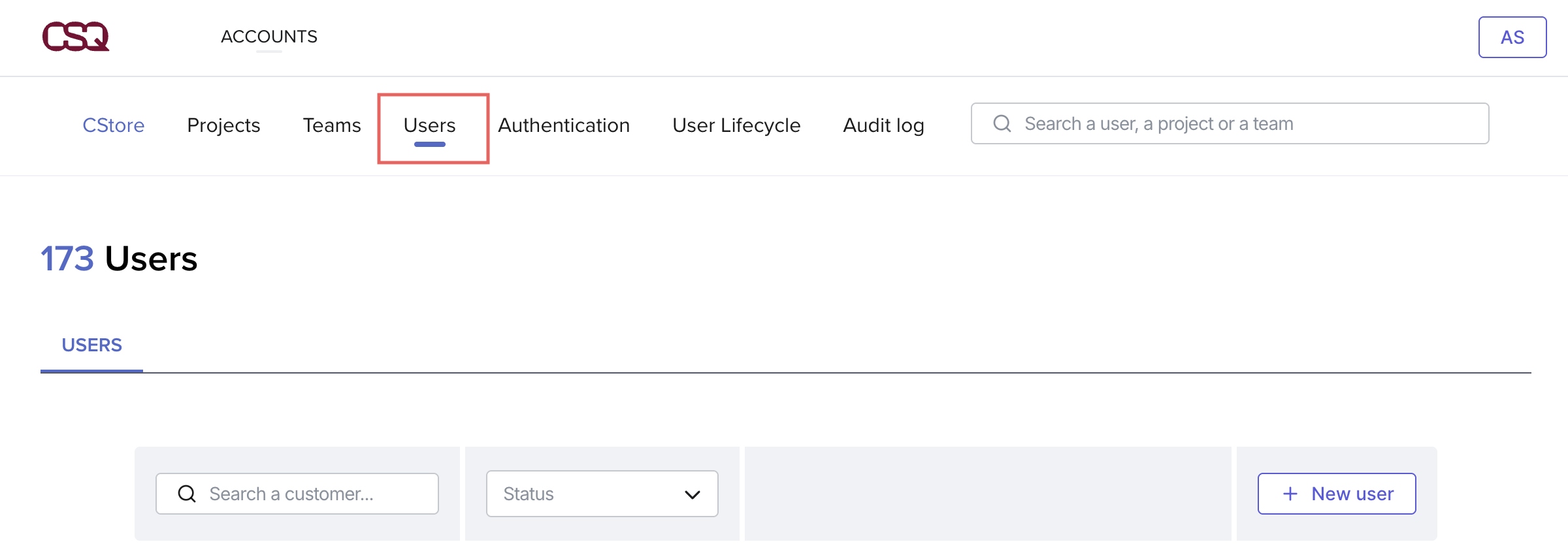Open the CStore account link
The image size is (1568, 559).
[113, 125]
